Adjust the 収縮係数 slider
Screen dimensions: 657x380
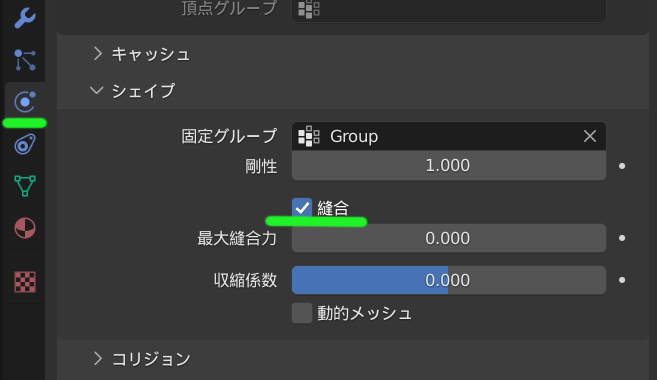tap(449, 280)
